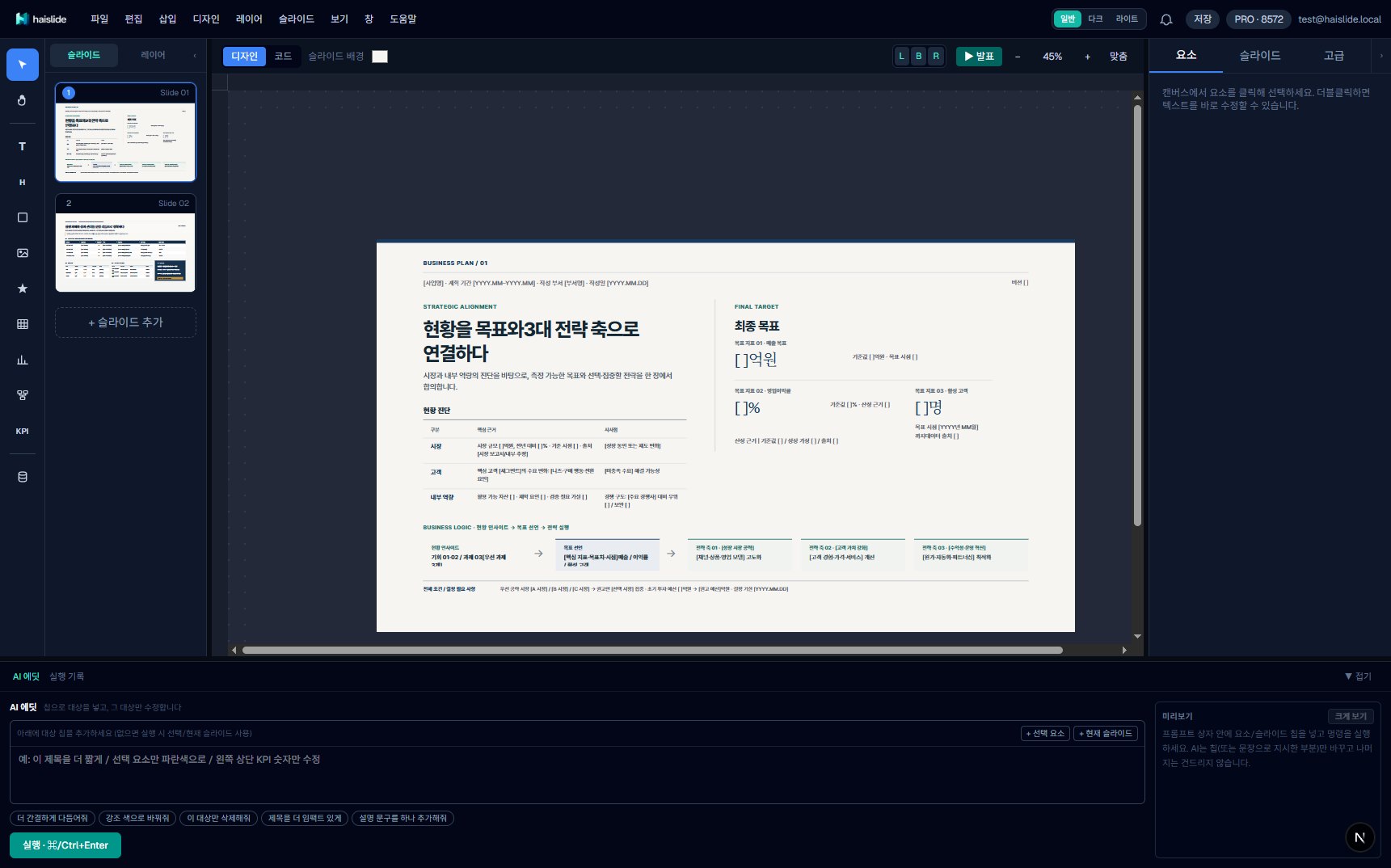The width and height of the screenshot is (1391, 868).
Task: Collapse AI panel with 접기
Action: (x=1358, y=676)
